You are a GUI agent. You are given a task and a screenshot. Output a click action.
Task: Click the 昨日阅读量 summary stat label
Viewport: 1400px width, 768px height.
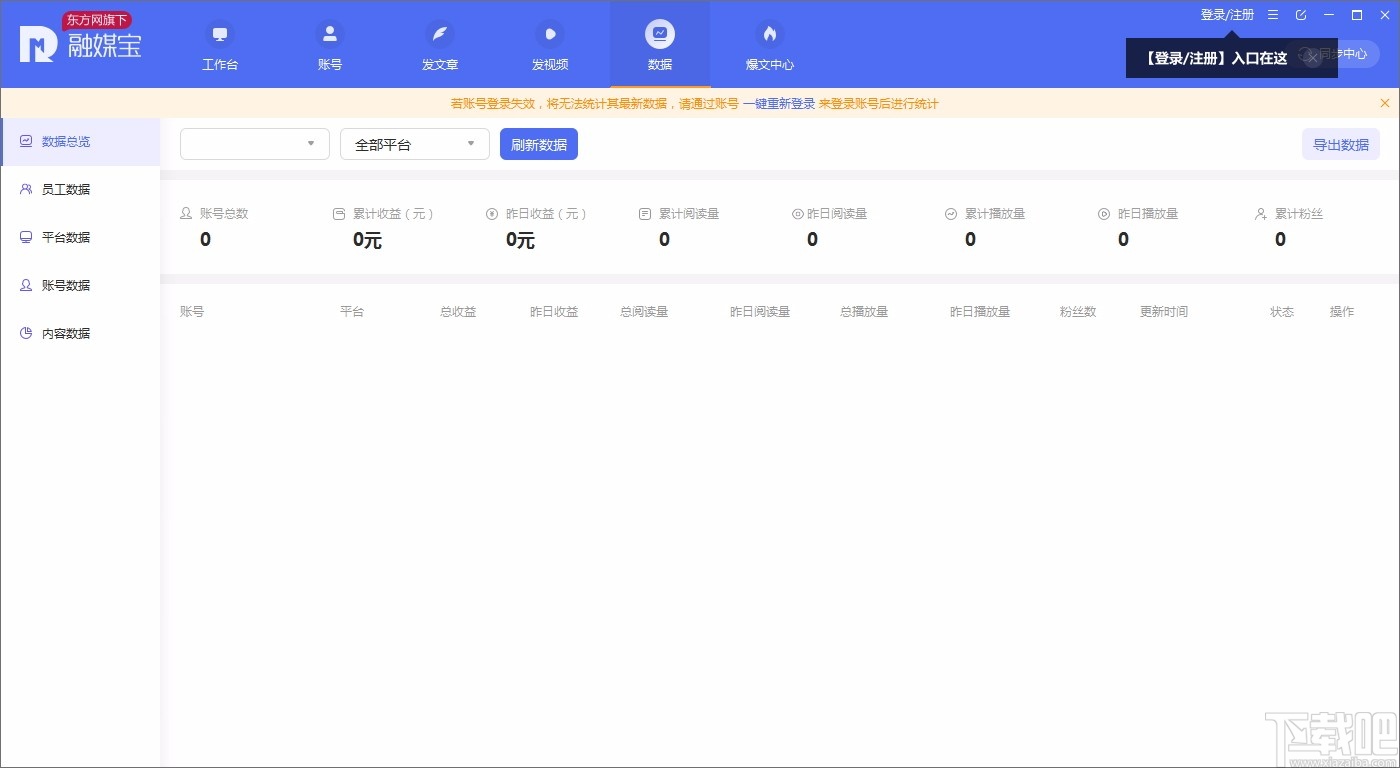837,214
